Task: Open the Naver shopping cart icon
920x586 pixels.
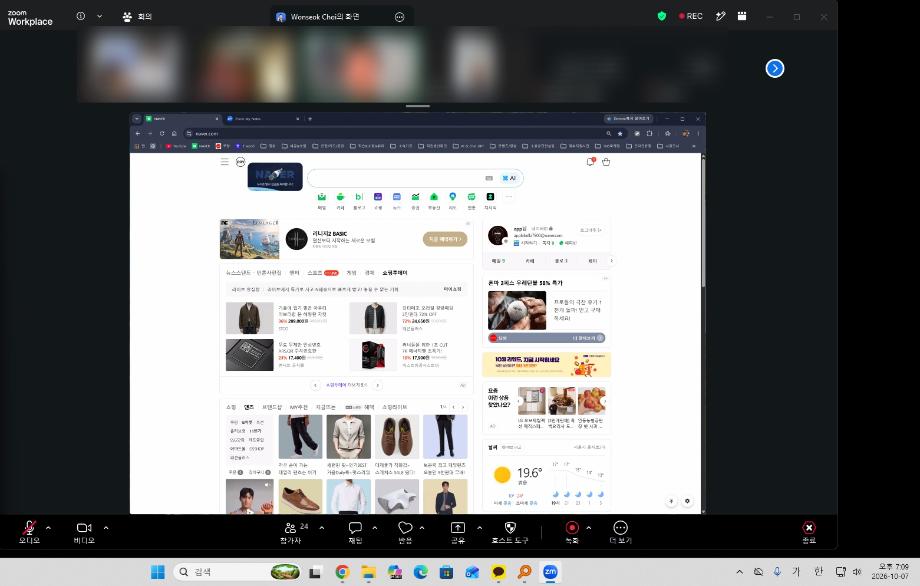Action: pyautogui.click(x=606, y=162)
